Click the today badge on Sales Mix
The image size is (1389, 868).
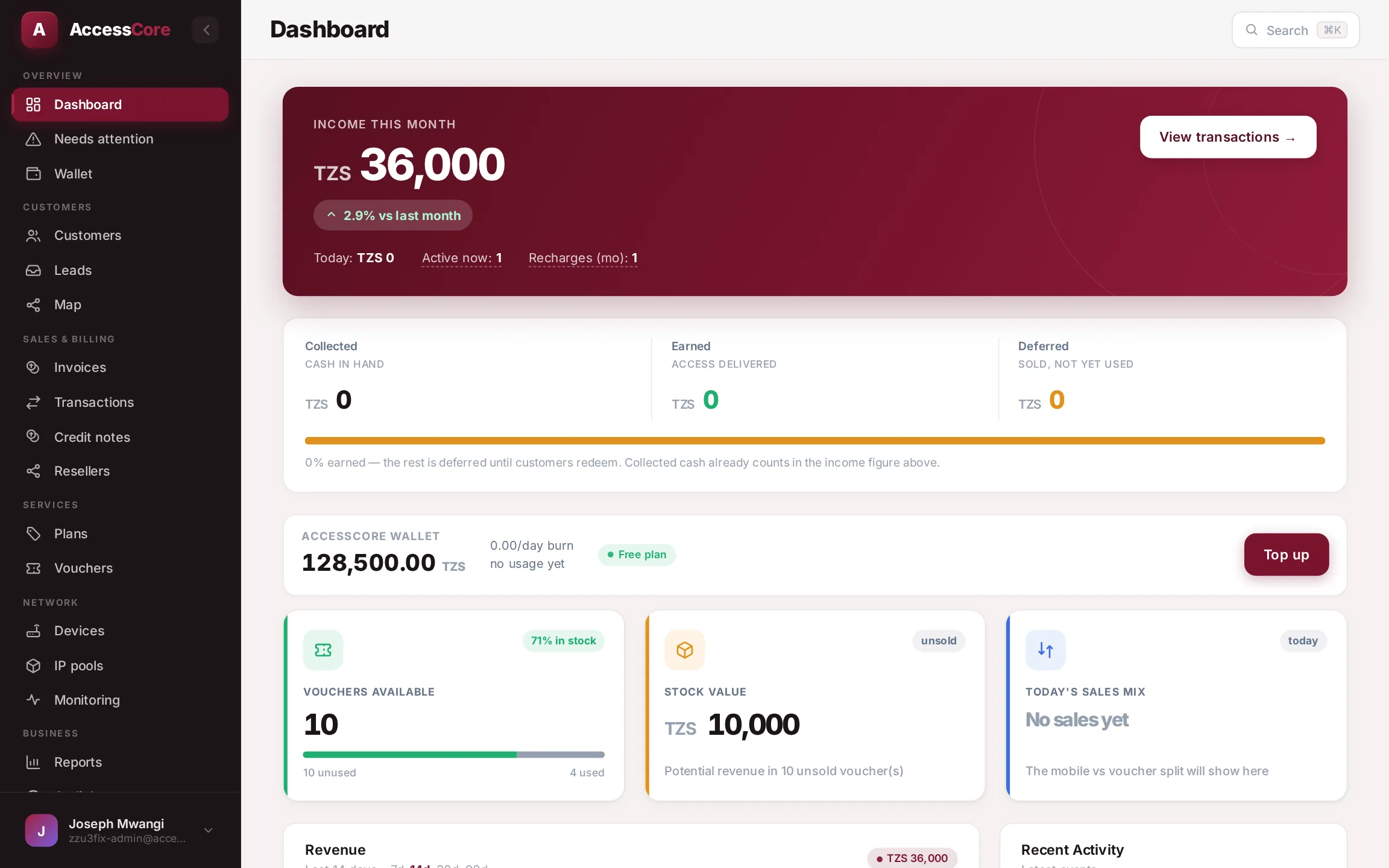coord(1303,641)
